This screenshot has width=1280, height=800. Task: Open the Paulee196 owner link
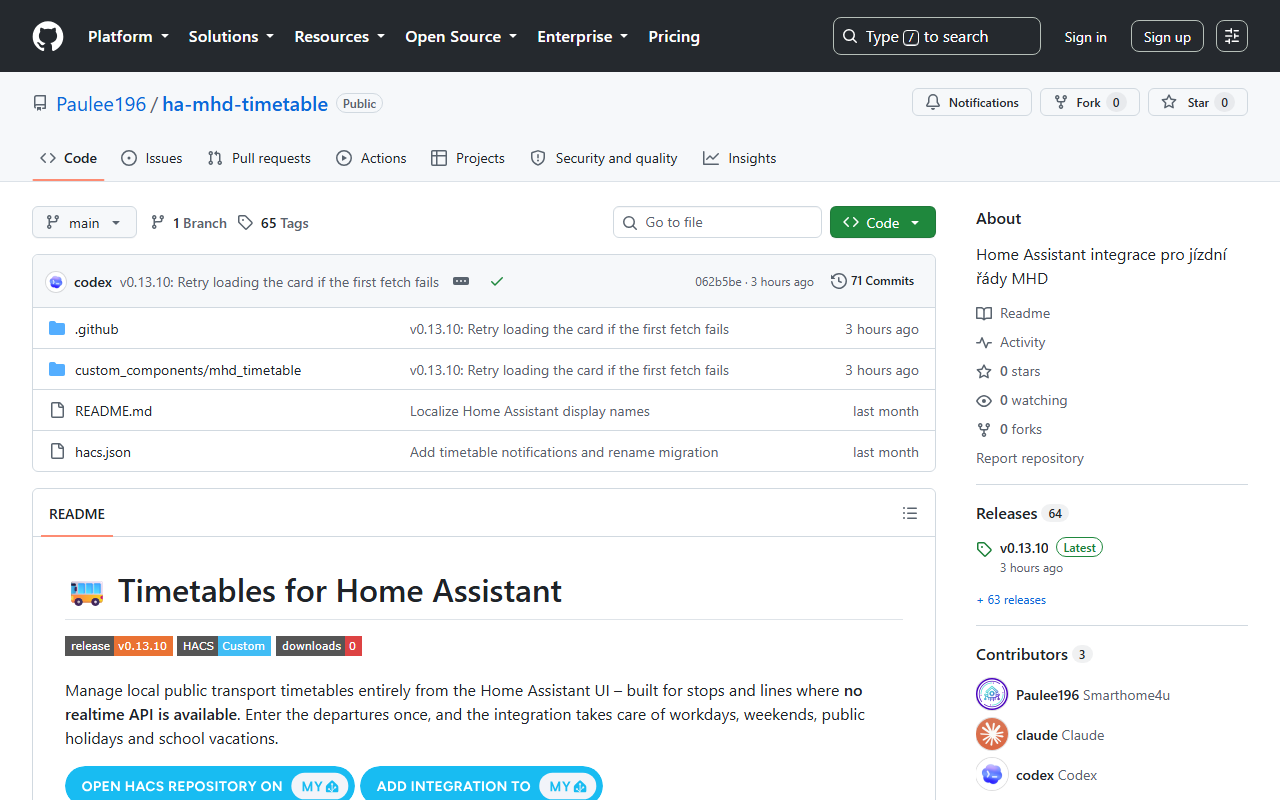[101, 104]
